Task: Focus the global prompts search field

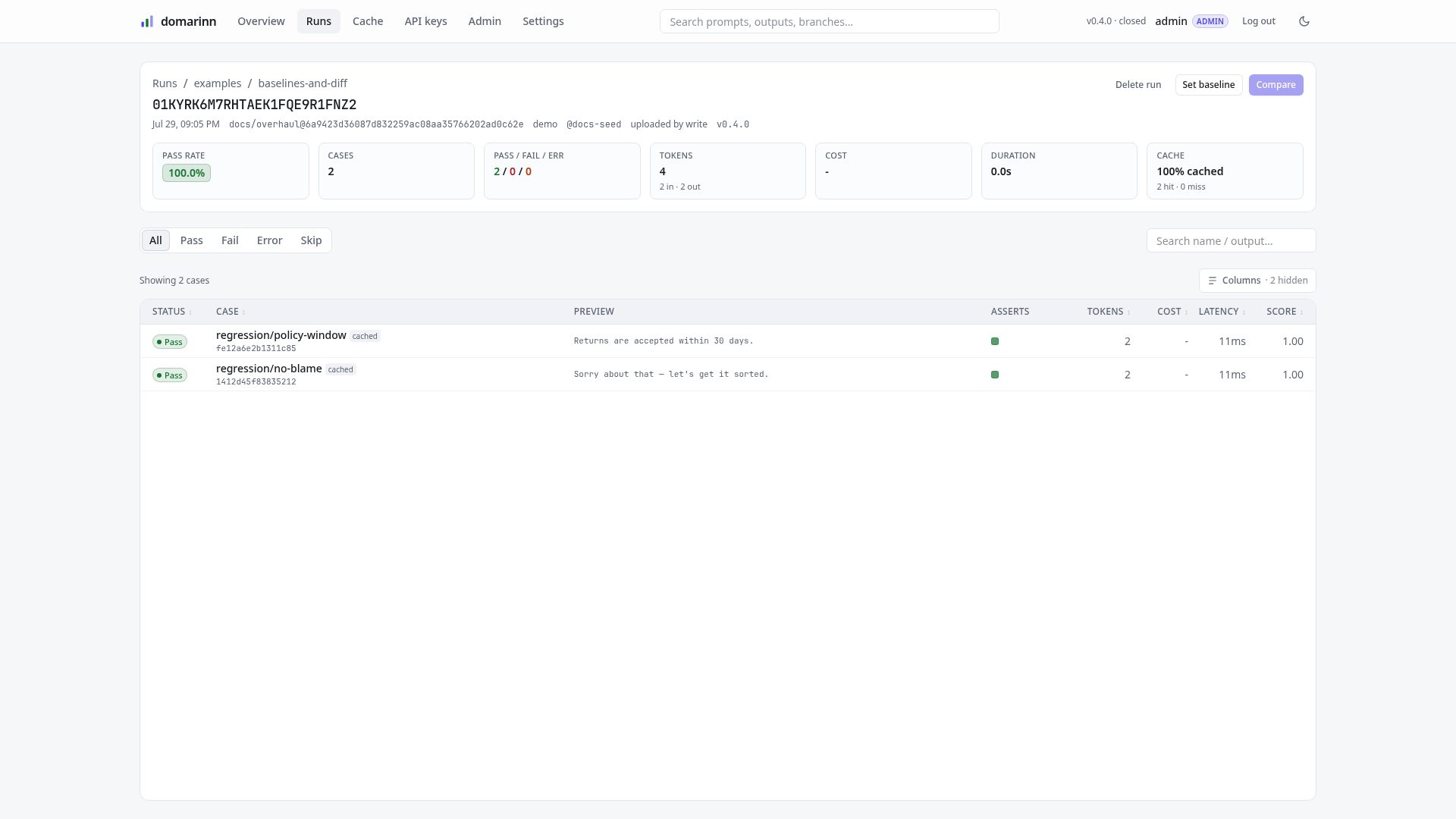Action: [830, 21]
